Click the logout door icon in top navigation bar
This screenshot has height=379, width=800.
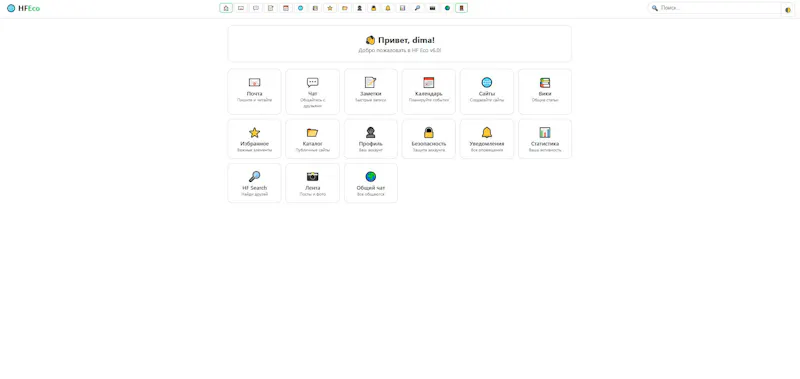(462, 8)
